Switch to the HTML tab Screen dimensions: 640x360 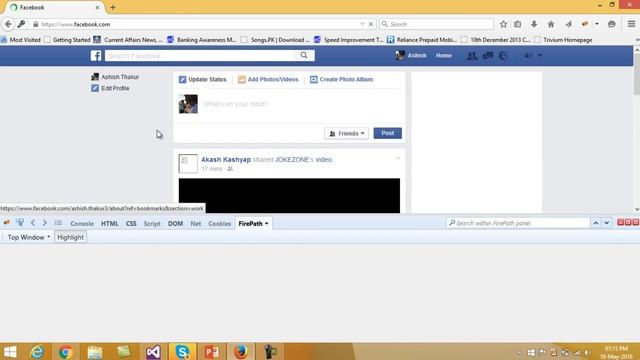point(109,224)
